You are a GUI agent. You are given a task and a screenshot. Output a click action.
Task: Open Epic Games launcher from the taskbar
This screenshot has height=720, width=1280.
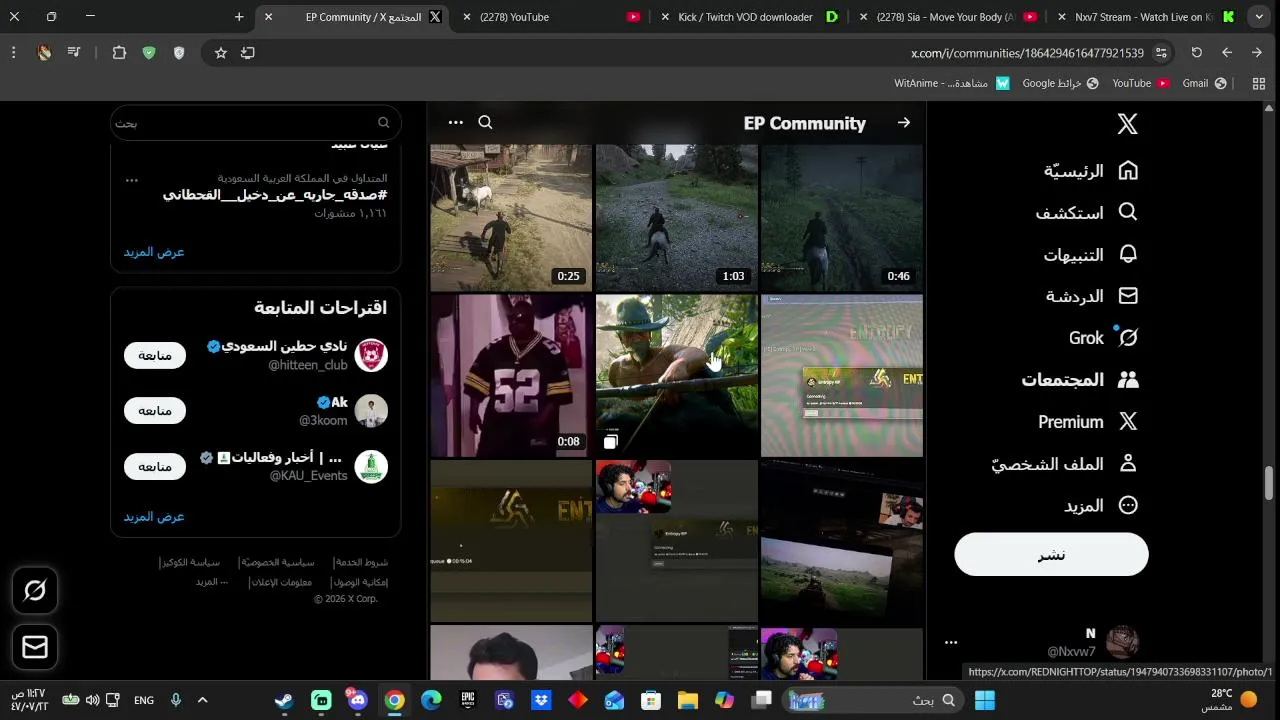click(468, 700)
